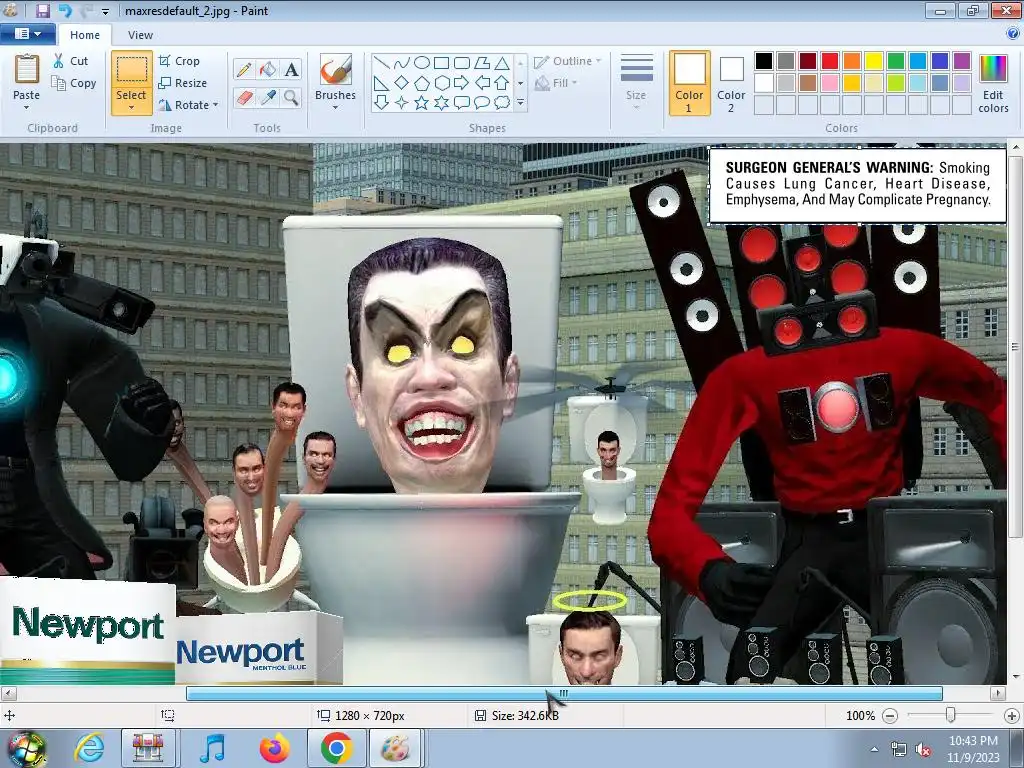Choose the Diamond shape
This screenshot has width=1024, height=768.
pyautogui.click(x=402, y=83)
